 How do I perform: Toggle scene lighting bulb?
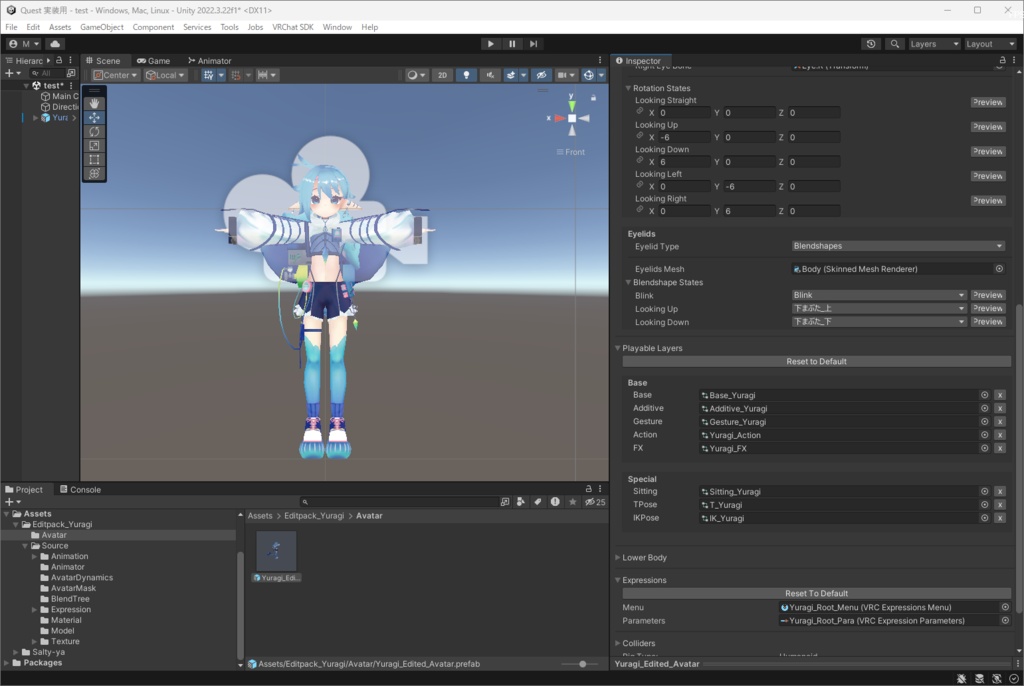[x=466, y=75]
